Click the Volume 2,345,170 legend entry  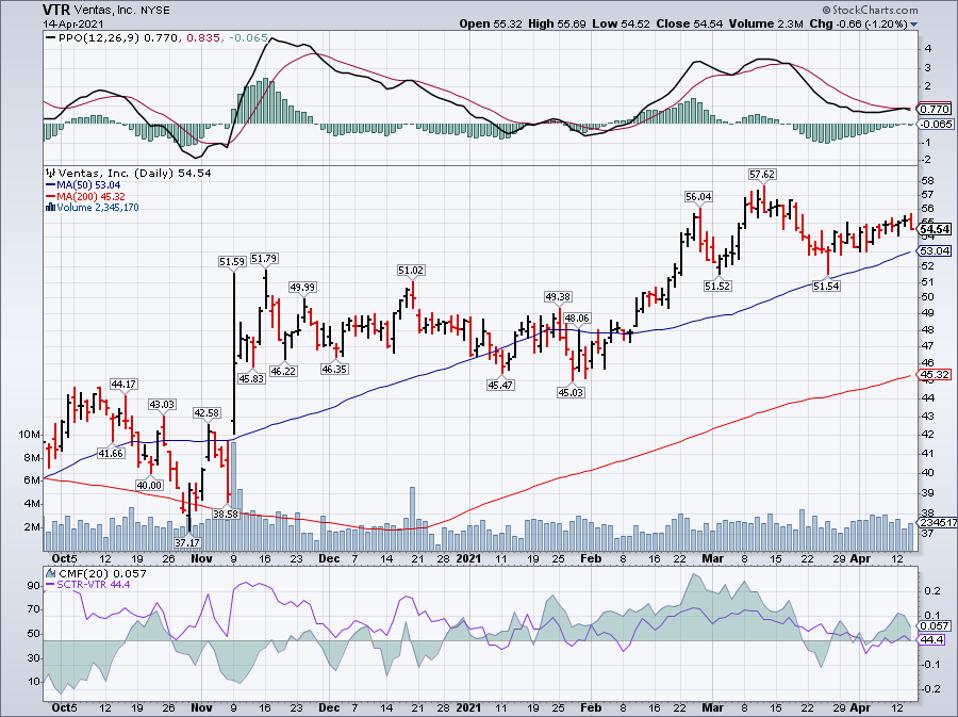tap(98, 208)
